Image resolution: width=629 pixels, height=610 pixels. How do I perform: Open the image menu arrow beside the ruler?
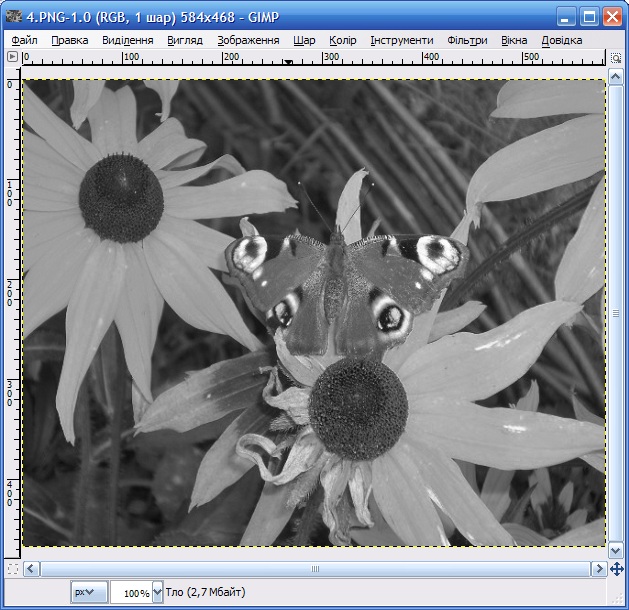(13, 58)
